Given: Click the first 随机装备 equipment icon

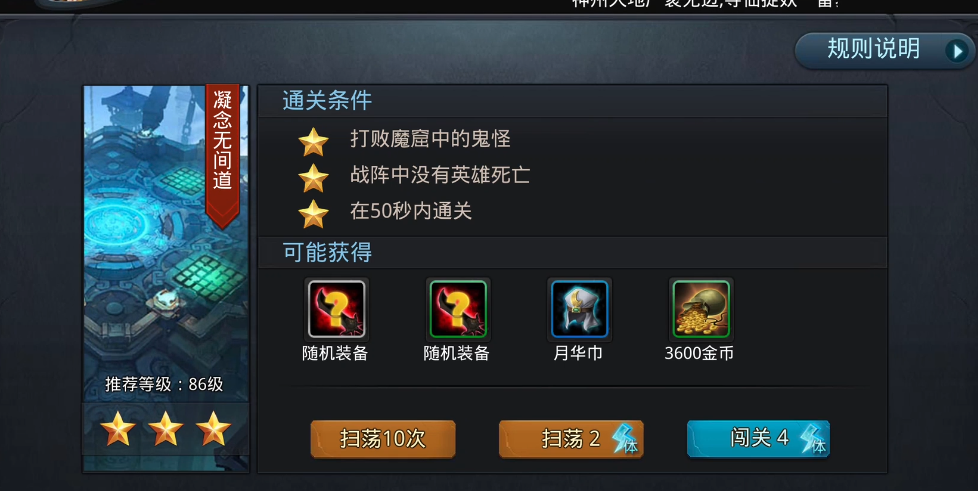Looking at the screenshot, I should (336, 309).
